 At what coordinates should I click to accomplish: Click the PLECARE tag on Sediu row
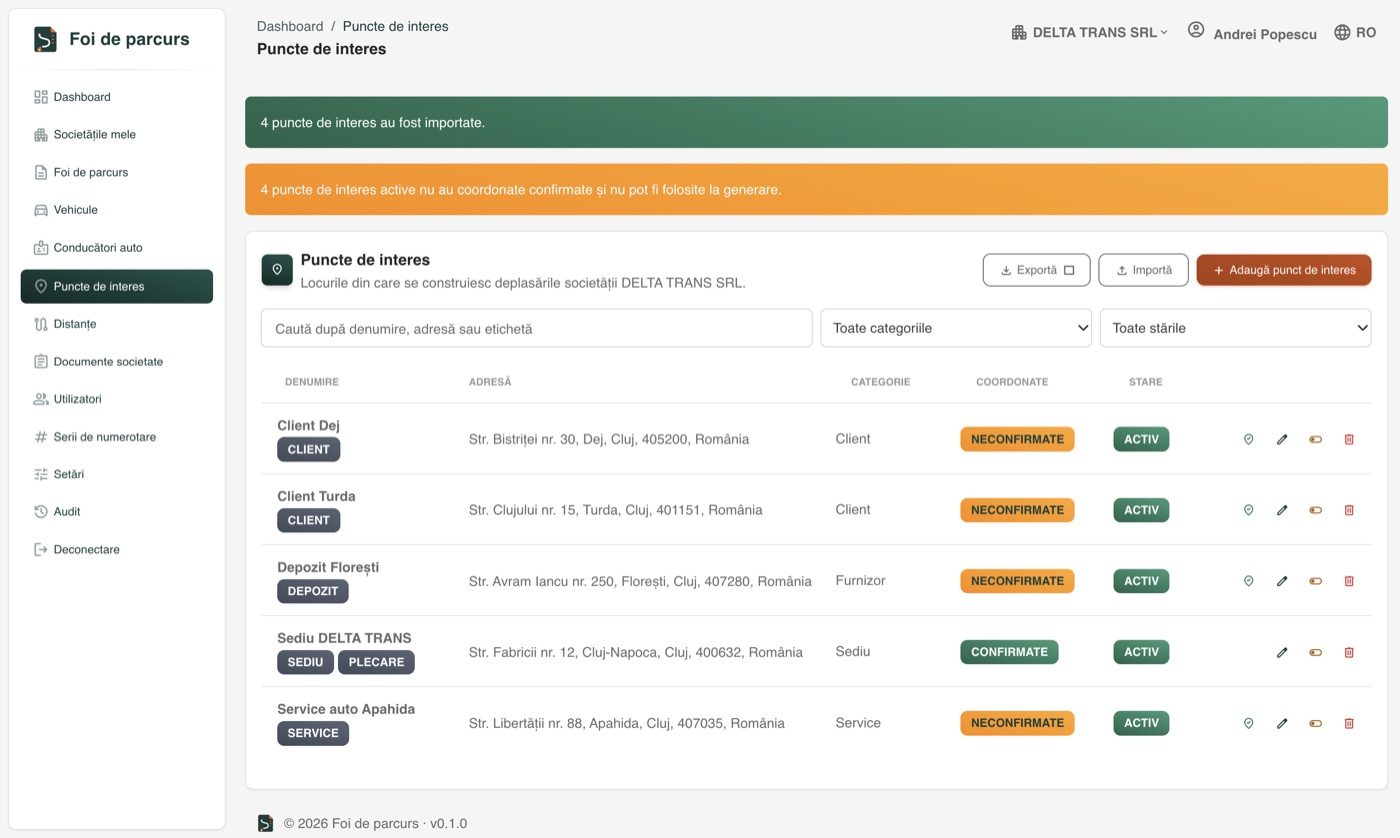tap(376, 662)
